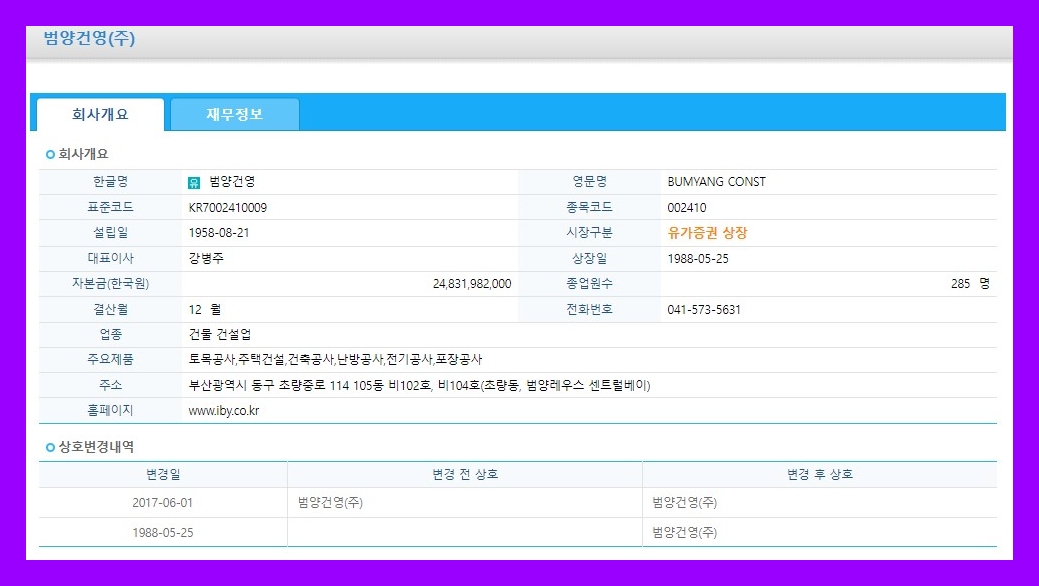This screenshot has width=1039, height=586.
Task: Click the 유 market badge icon beside 범양건영
Action: coord(193,183)
